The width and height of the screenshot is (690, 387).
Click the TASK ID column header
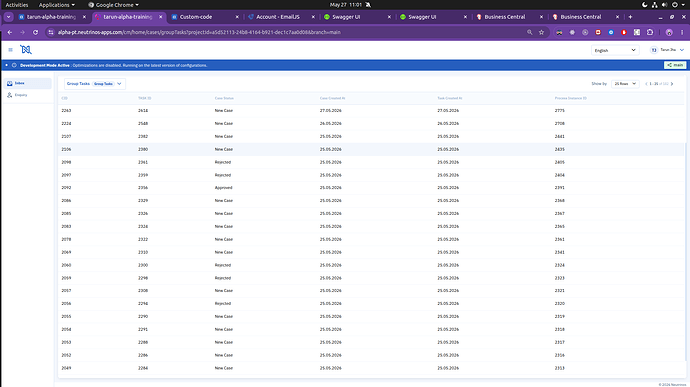[x=144, y=98]
